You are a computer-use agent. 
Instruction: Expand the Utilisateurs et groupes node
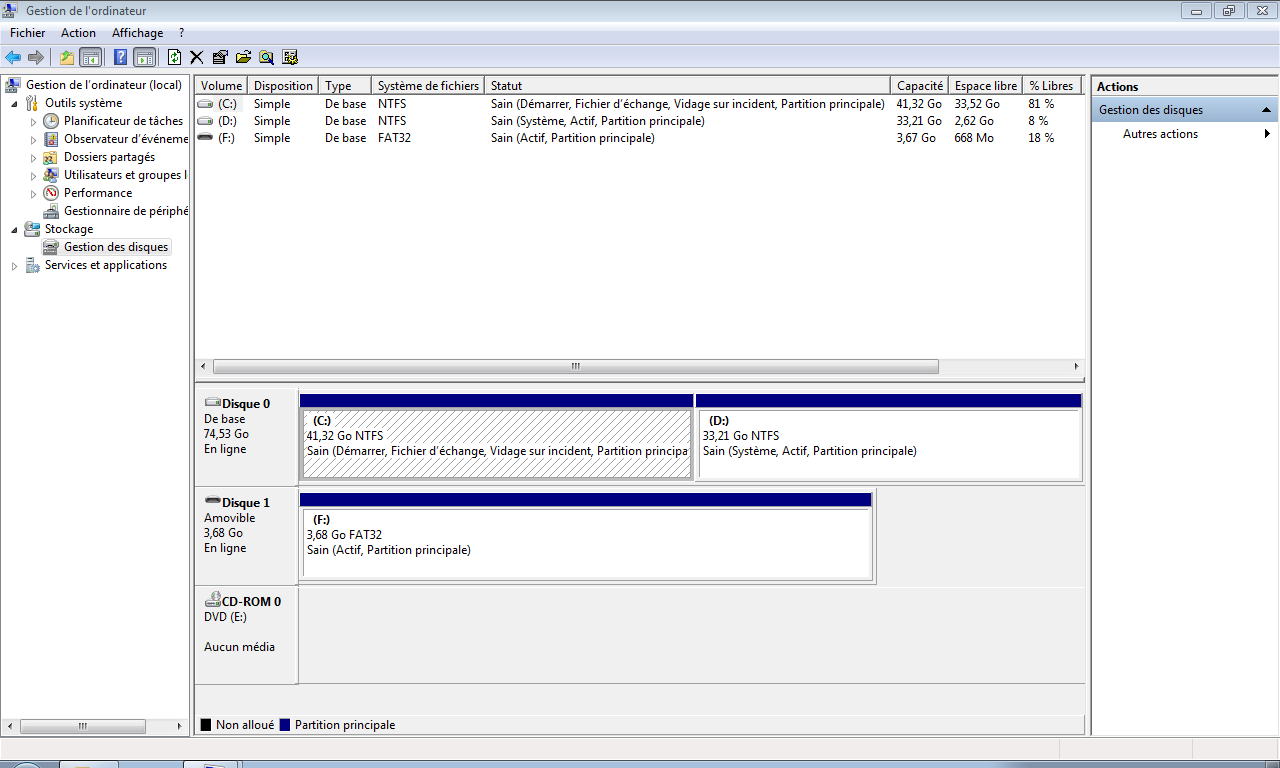click(33, 175)
